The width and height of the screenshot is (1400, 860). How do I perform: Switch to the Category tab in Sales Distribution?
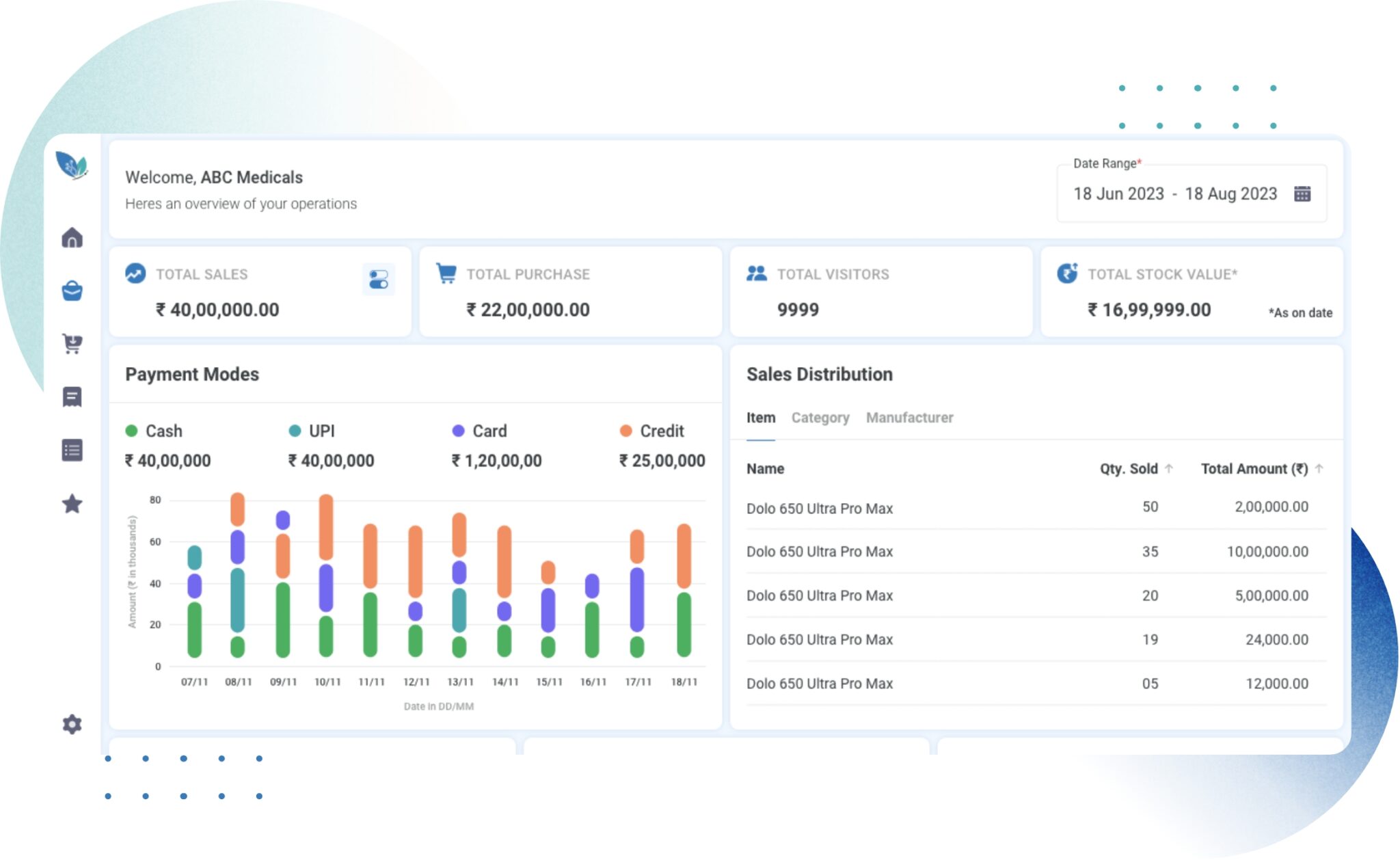pyautogui.click(x=820, y=418)
